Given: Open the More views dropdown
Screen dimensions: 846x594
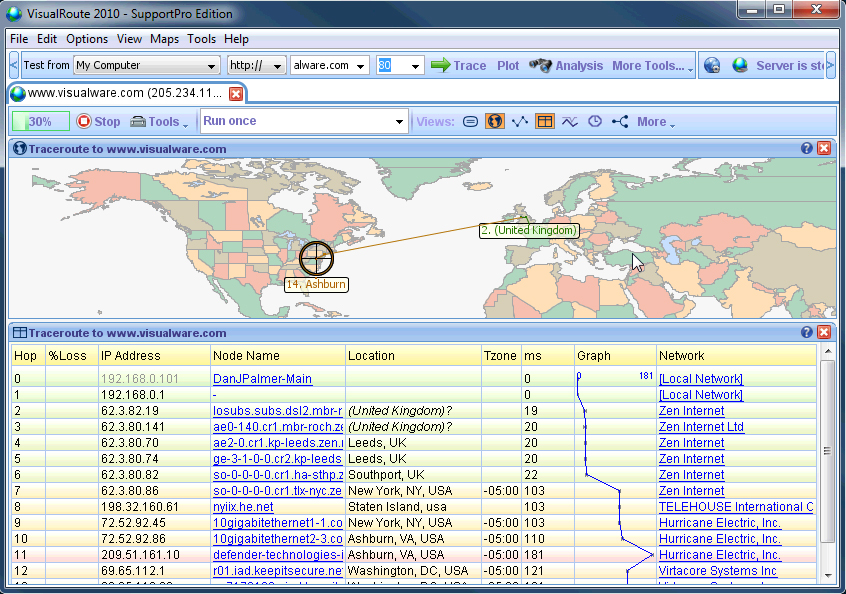Looking at the screenshot, I should pos(656,122).
